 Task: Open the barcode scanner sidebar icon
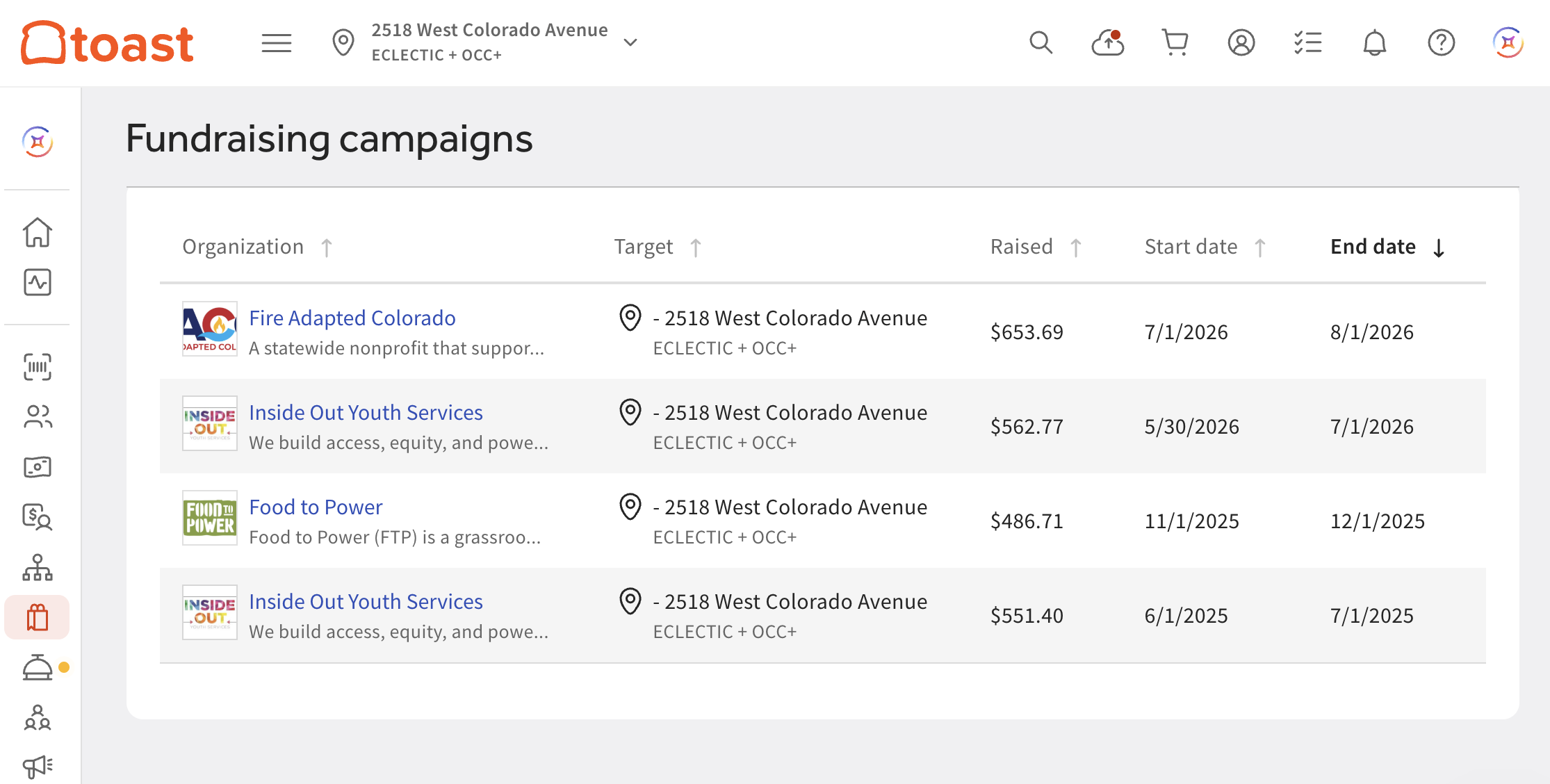(x=38, y=367)
